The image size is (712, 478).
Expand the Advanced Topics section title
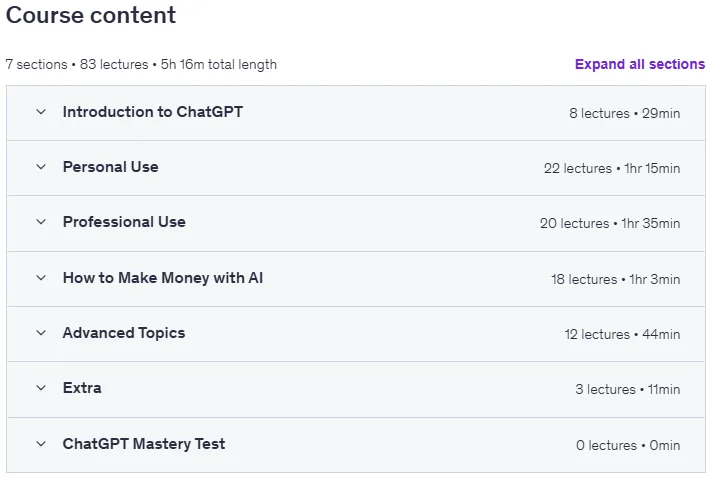coord(124,333)
